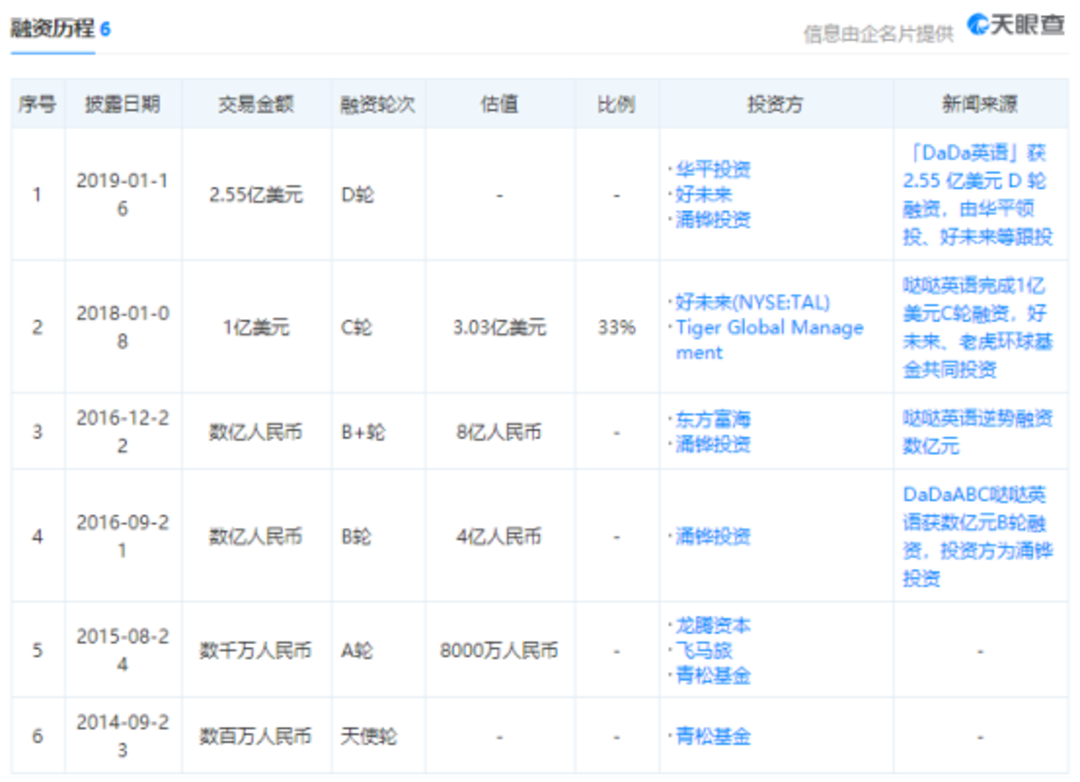Click the 比例 column header
The height and width of the screenshot is (782, 1080).
tap(616, 104)
